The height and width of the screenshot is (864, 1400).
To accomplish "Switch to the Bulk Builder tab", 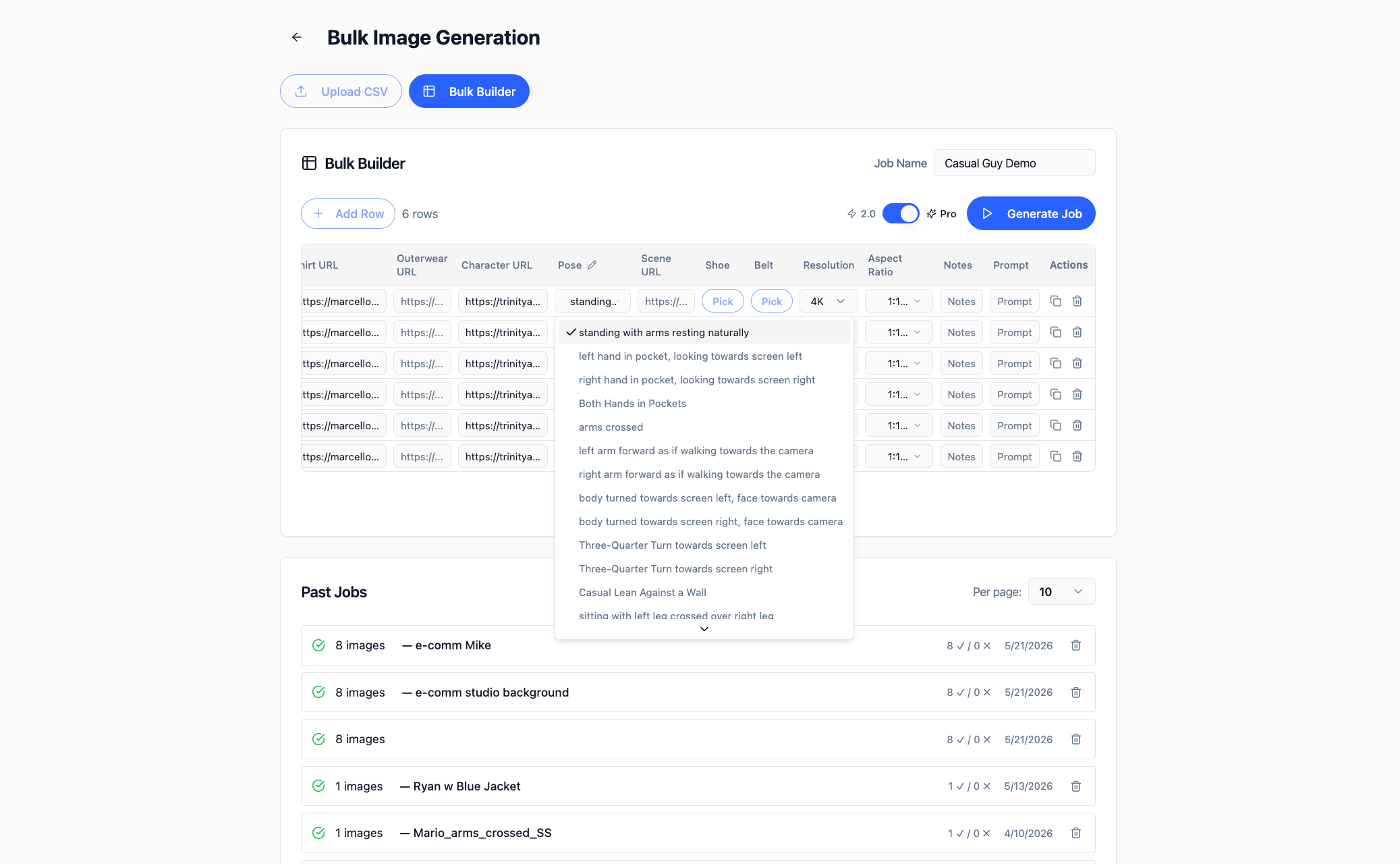I will pyautogui.click(x=469, y=91).
